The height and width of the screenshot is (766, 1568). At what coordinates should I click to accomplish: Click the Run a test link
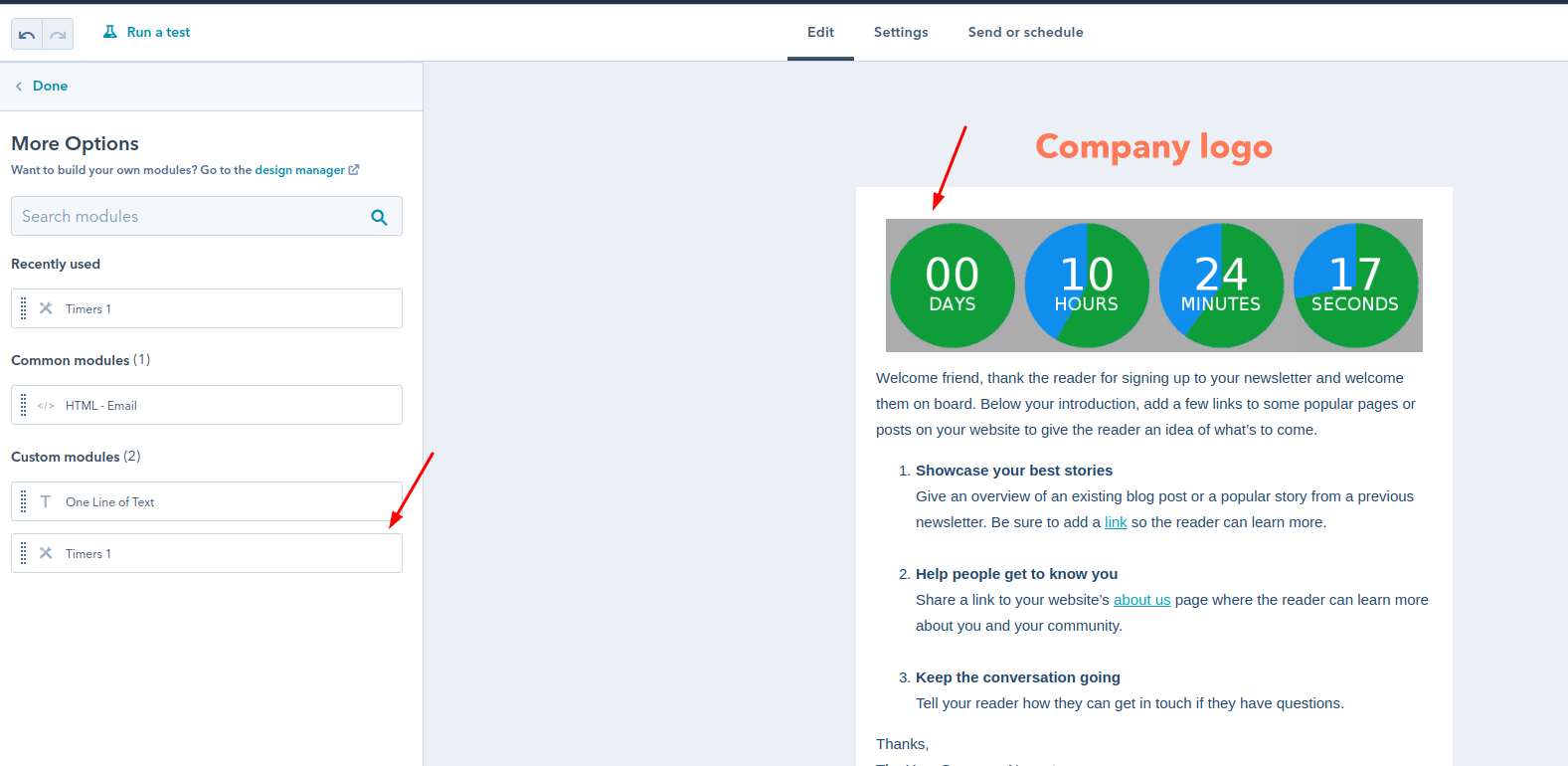(158, 32)
